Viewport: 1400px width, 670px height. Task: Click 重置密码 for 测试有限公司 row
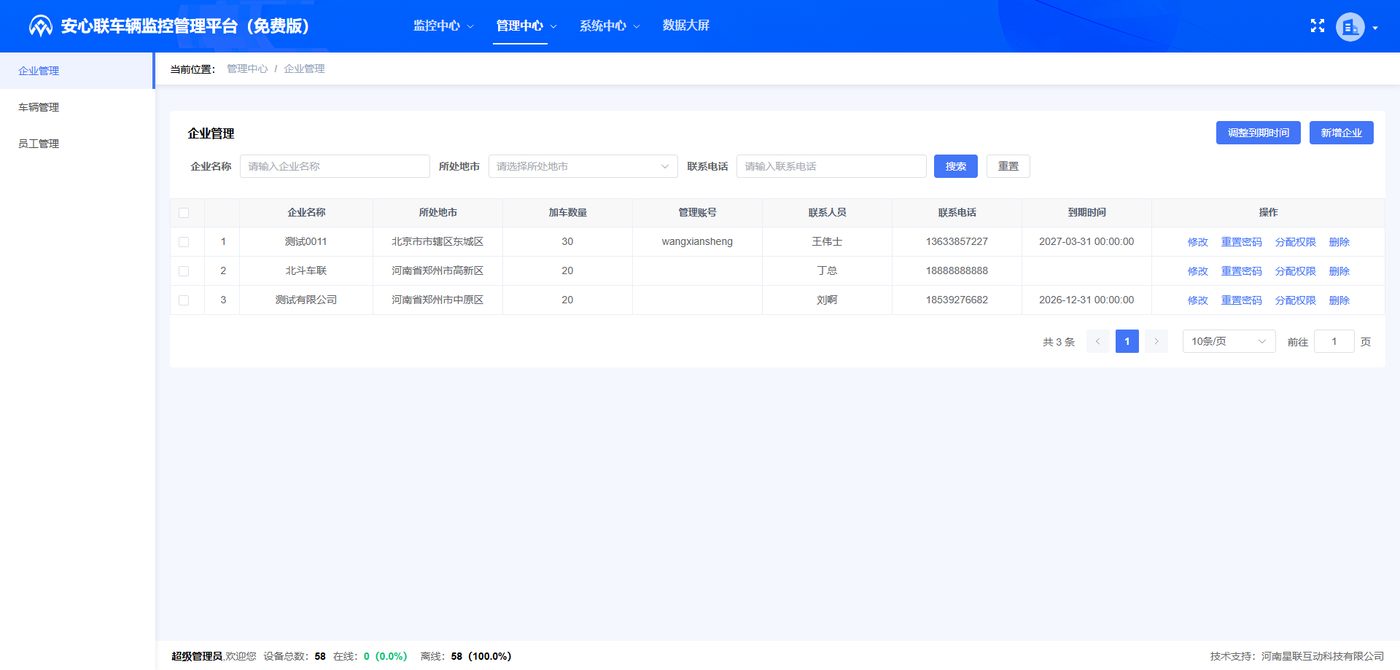[1241, 300]
